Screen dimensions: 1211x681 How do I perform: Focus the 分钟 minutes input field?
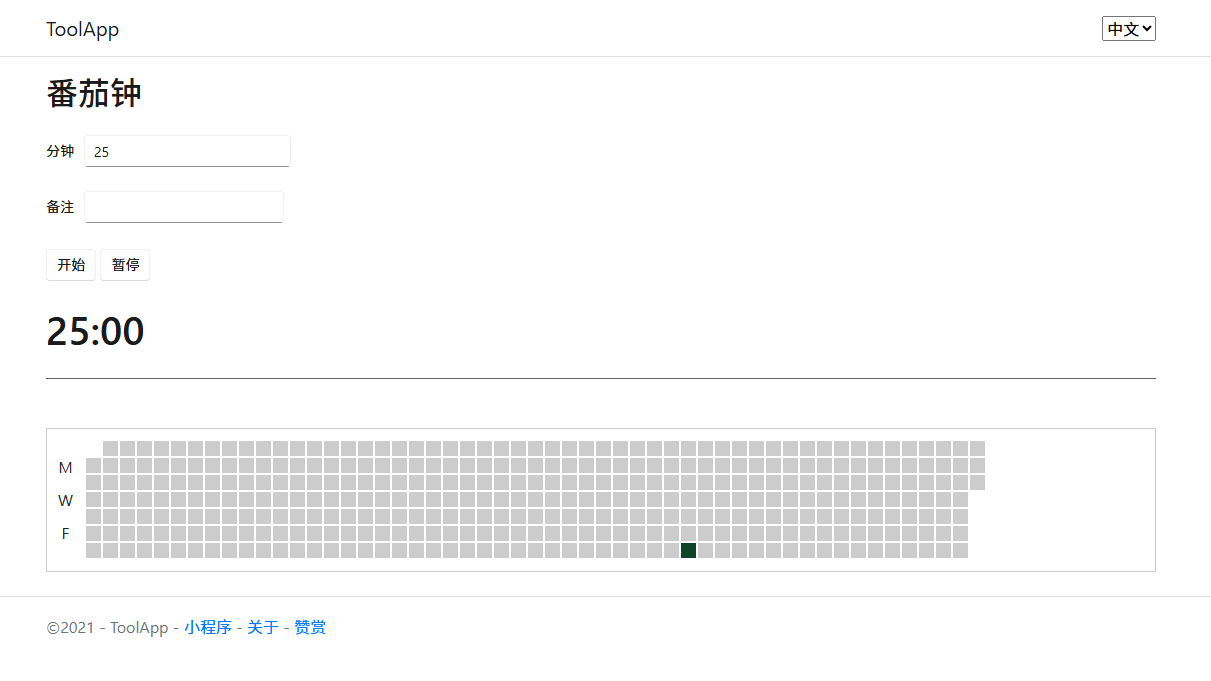point(187,151)
